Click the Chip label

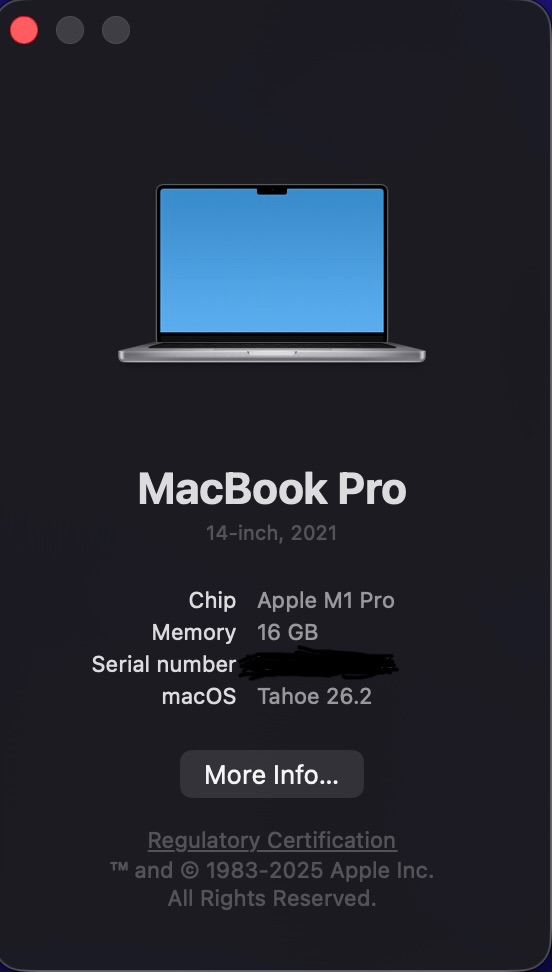(x=212, y=601)
